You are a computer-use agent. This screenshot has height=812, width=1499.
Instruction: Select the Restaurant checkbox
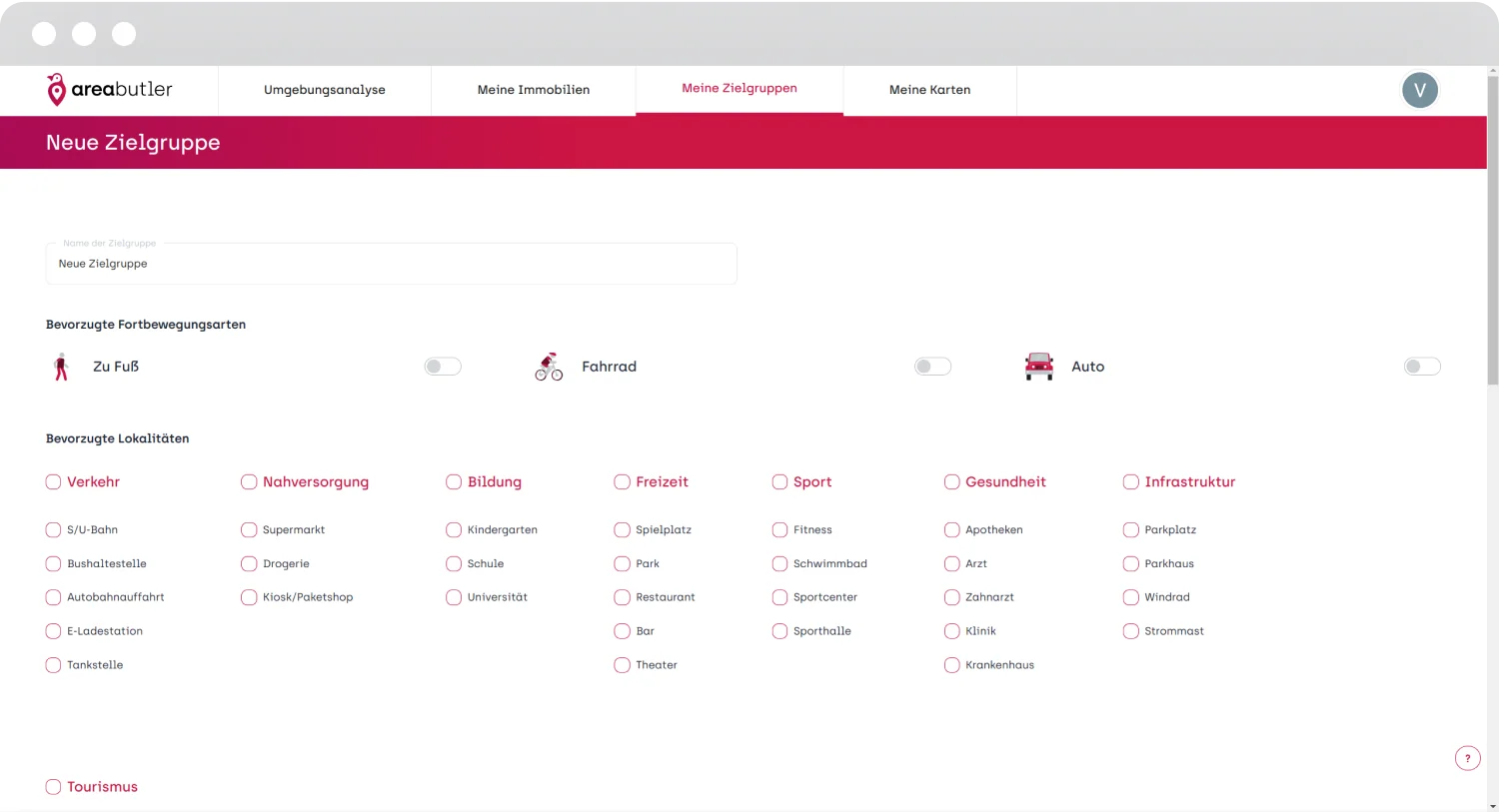pyautogui.click(x=622, y=597)
